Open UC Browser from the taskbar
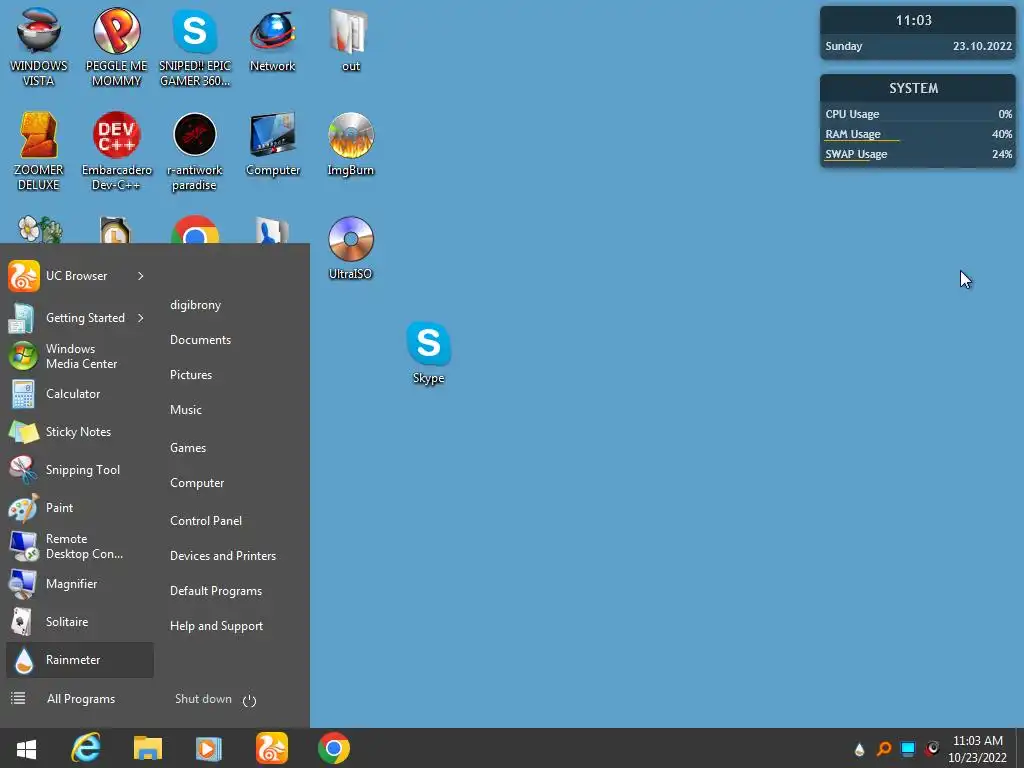Screen dimensions: 1024x768 coord(272,748)
